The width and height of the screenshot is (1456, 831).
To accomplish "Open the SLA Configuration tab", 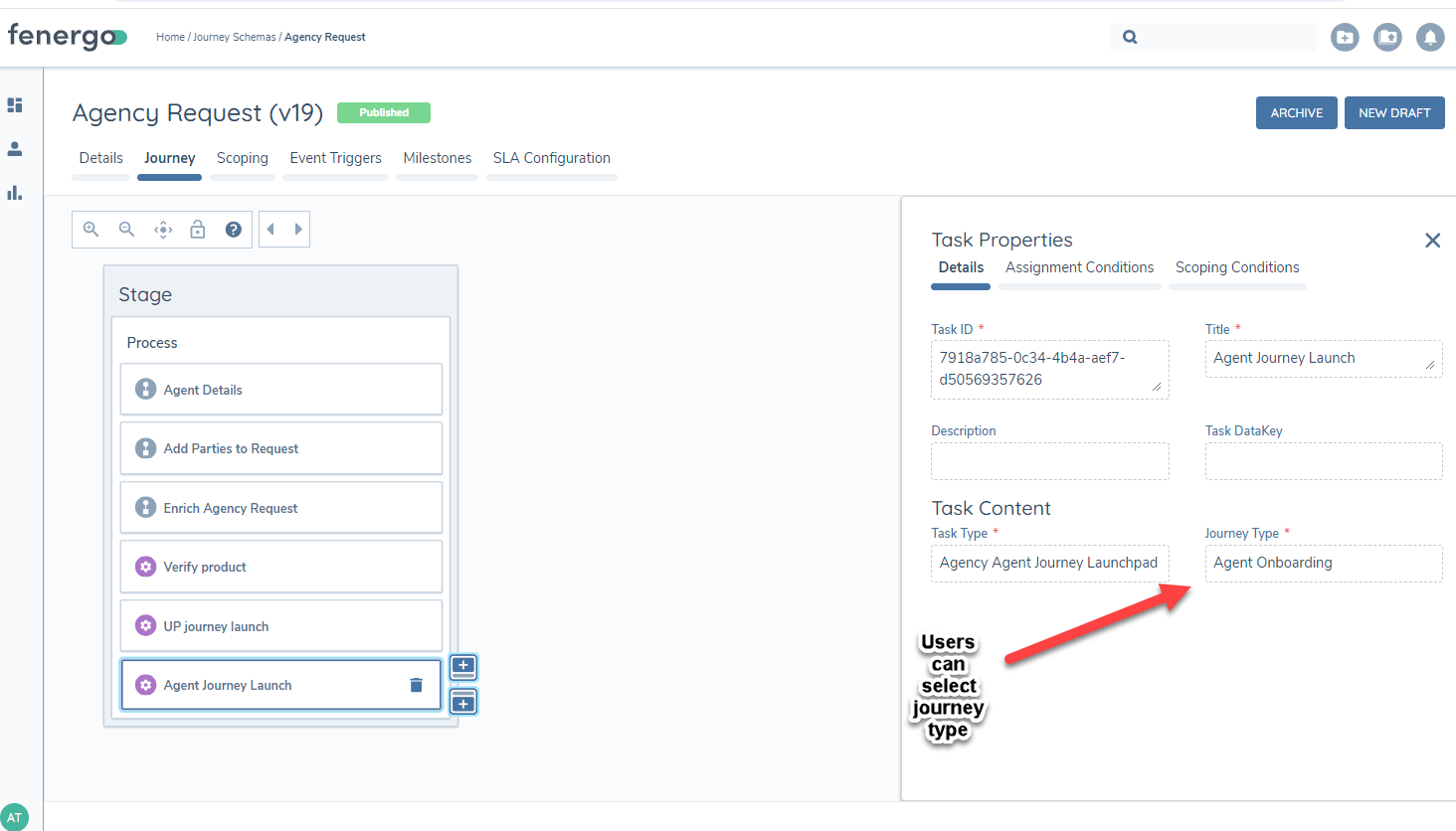I will point(551,157).
